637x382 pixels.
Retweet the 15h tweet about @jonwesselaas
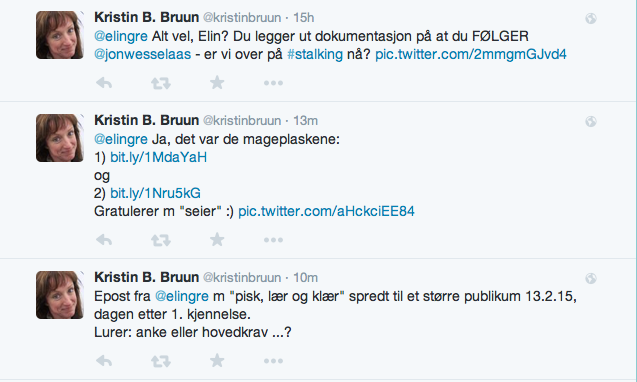(161, 83)
